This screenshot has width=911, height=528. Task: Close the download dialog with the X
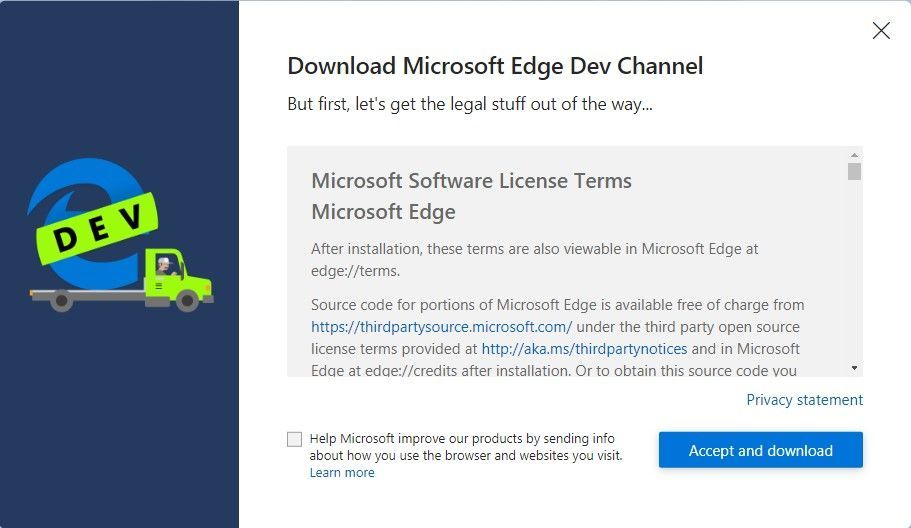[x=881, y=30]
